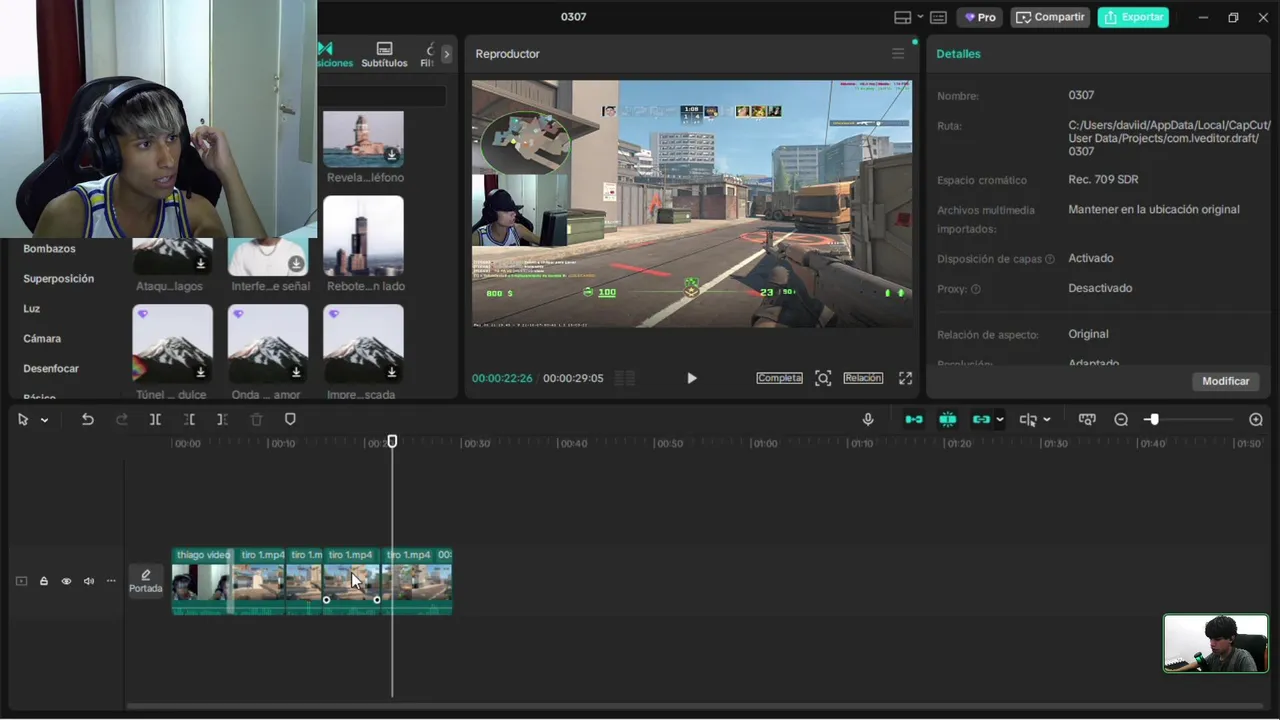This screenshot has width=1280, height=720.
Task: Download the Revela...léfono transition
Action: (392, 155)
